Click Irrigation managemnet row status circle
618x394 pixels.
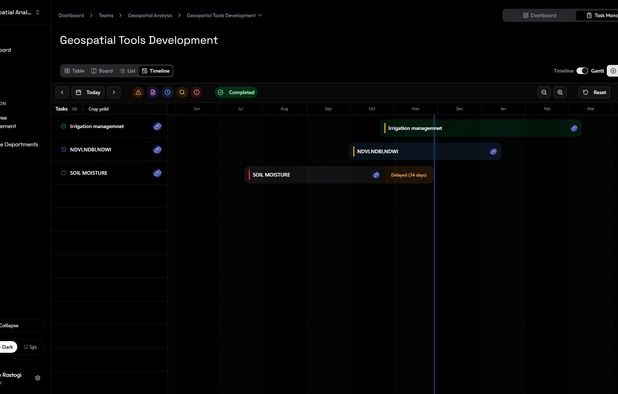click(63, 126)
